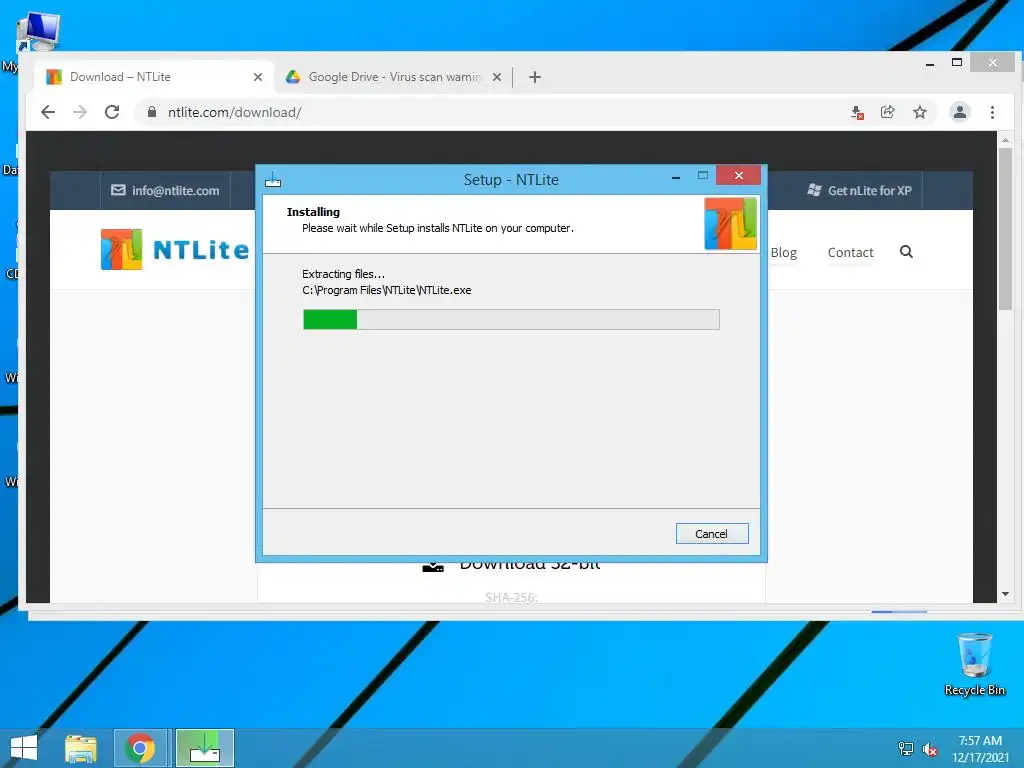Switch to the NTLite setup taskbar item
The width and height of the screenshot is (1024, 768).
click(205, 748)
